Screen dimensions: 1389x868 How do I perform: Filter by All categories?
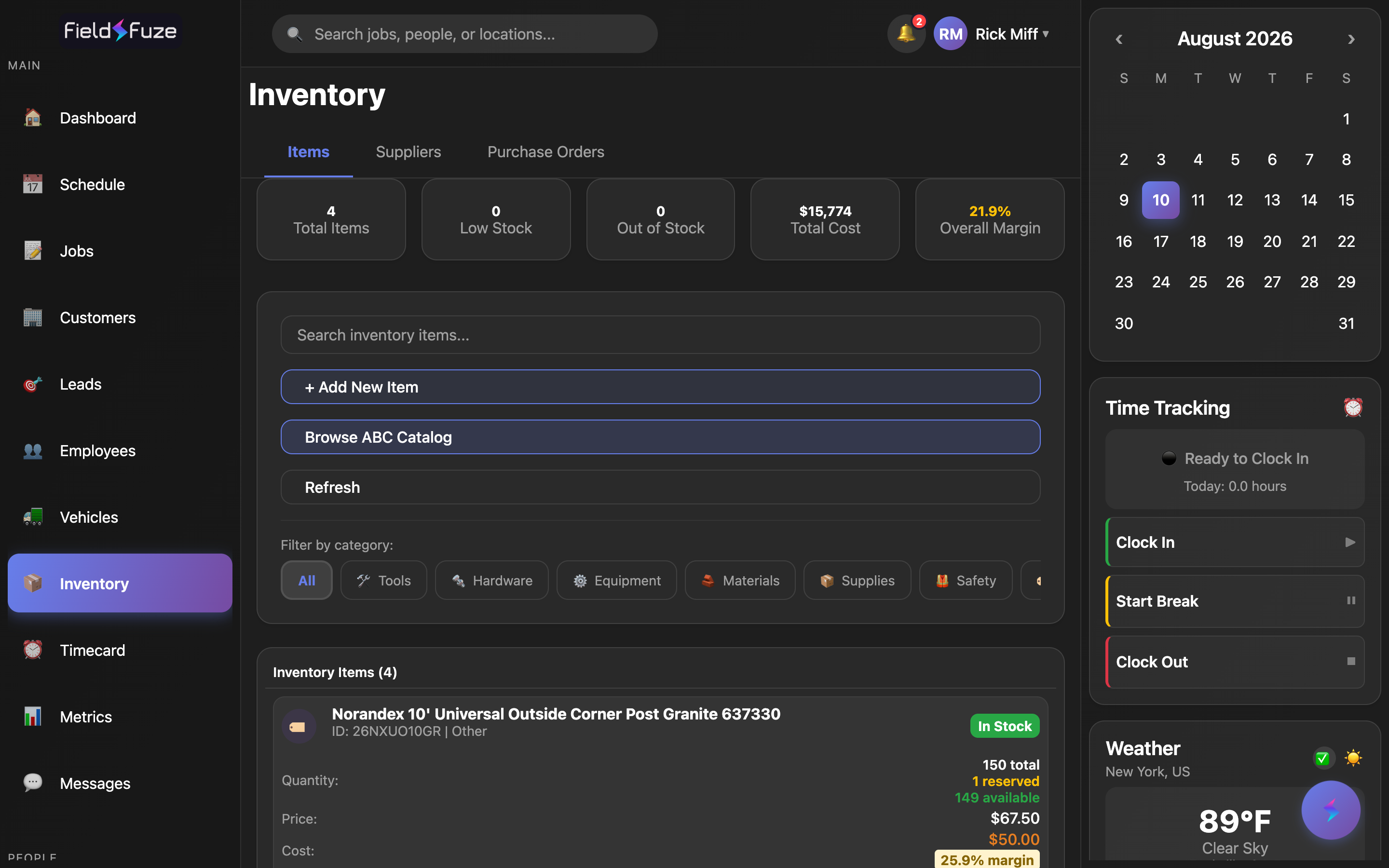[x=307, y=581]
